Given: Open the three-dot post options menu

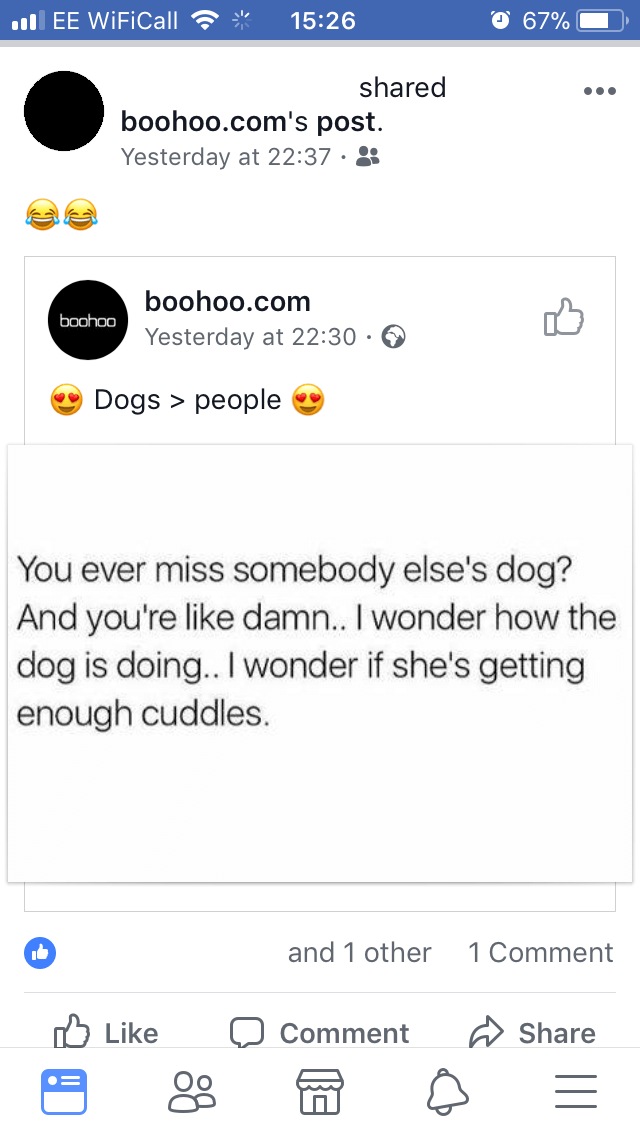Looking at the screenshot, I should (599, 91).
